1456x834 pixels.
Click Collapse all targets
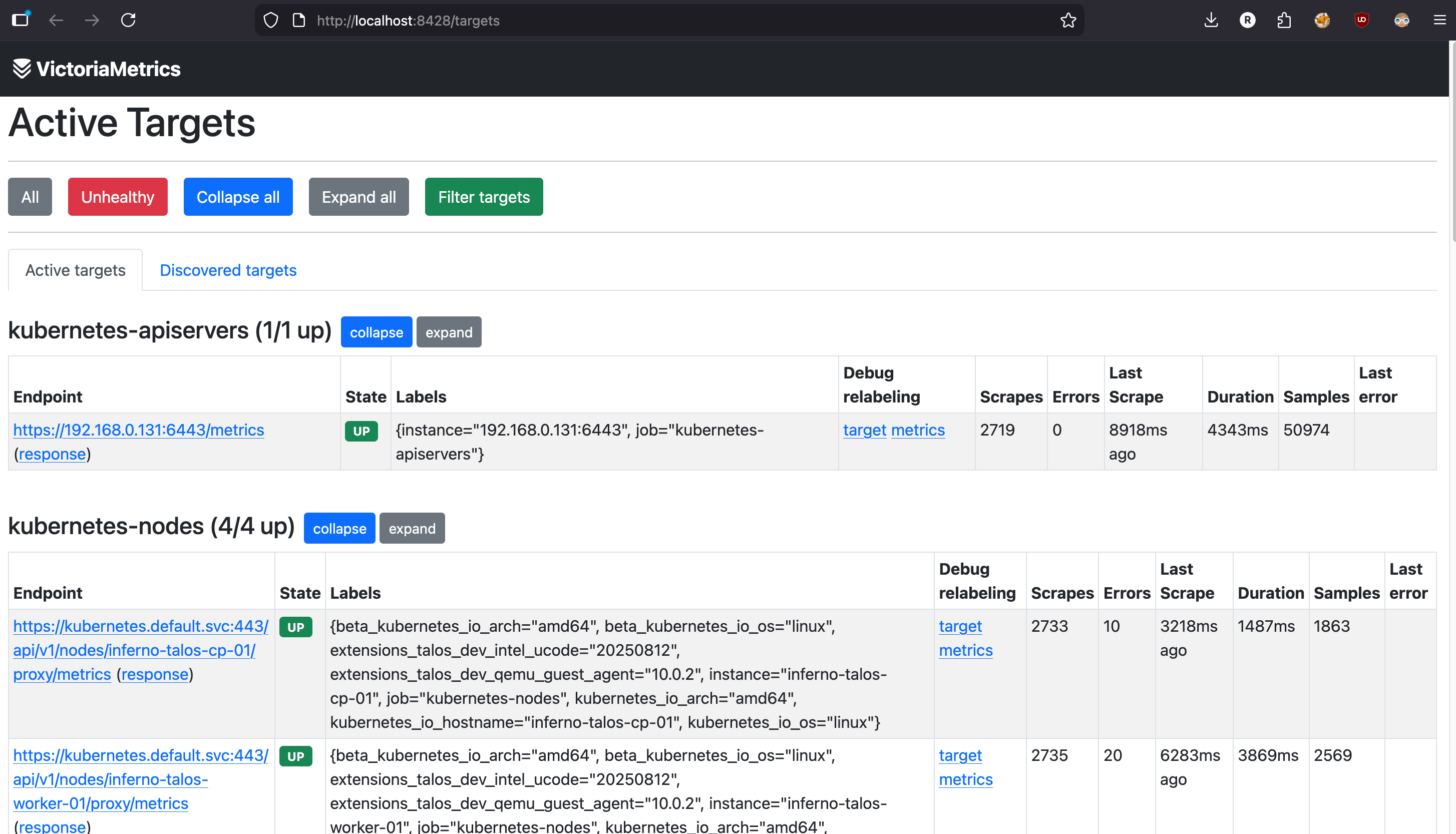(238, 196)
